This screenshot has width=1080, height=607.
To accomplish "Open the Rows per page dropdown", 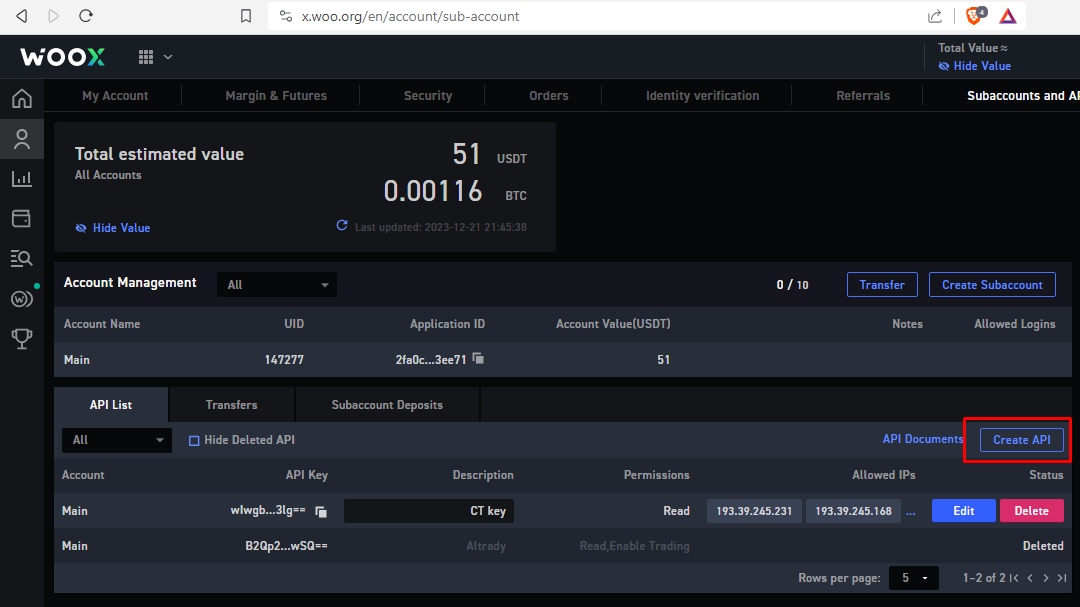I will point(913,578).
